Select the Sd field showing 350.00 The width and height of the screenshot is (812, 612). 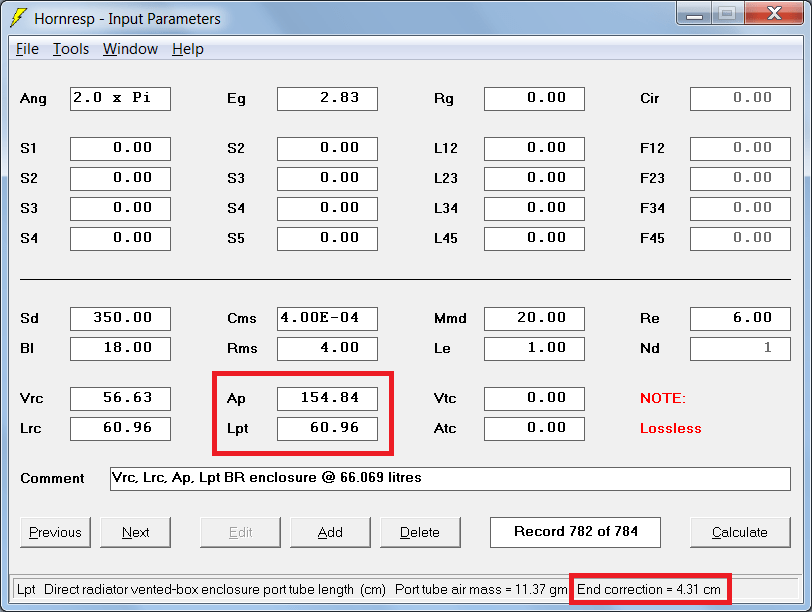120,319
